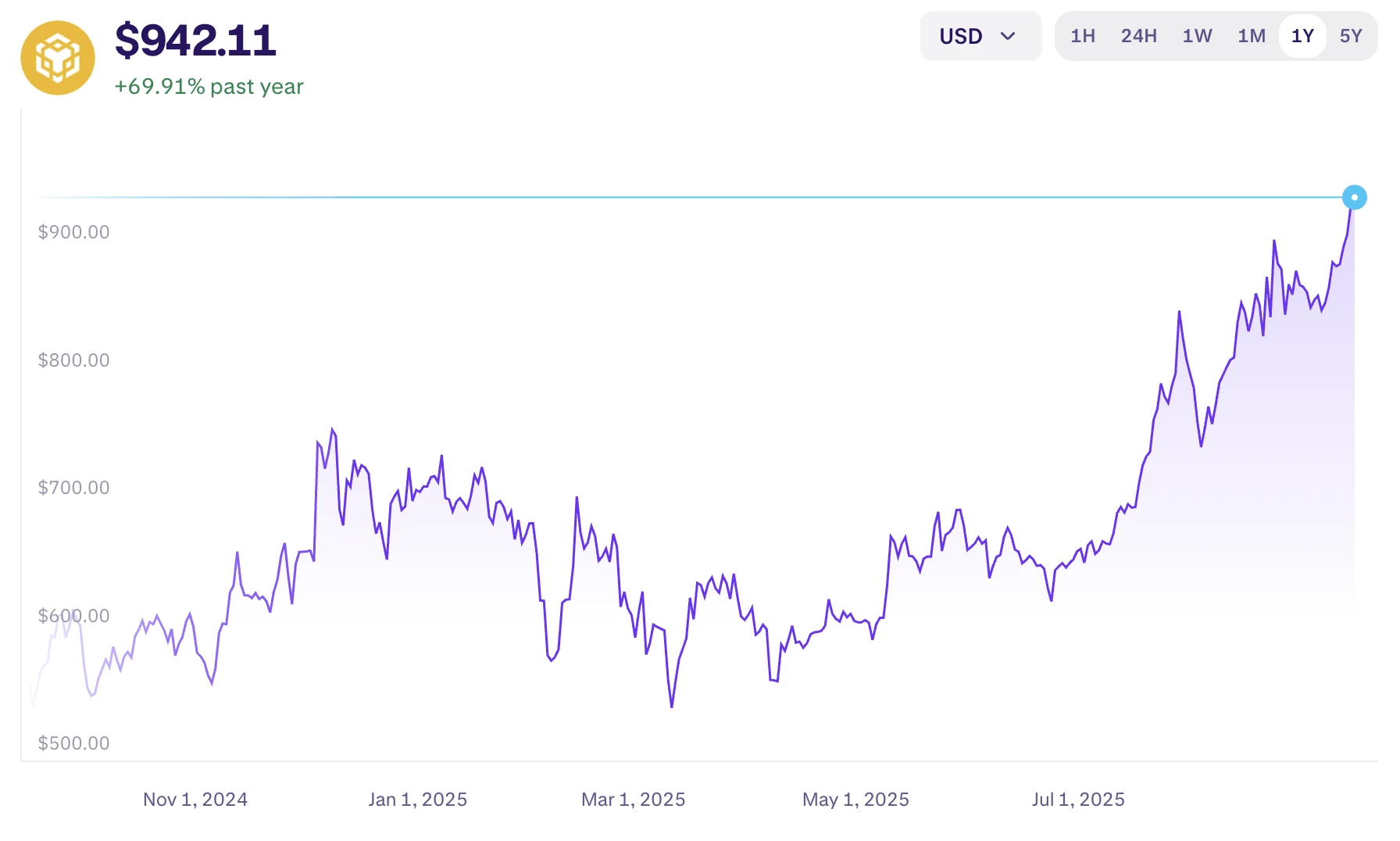Click the chevron arrow beside USD
The height and width of the screenshot is (841, 1400).
coord(1008,37)
